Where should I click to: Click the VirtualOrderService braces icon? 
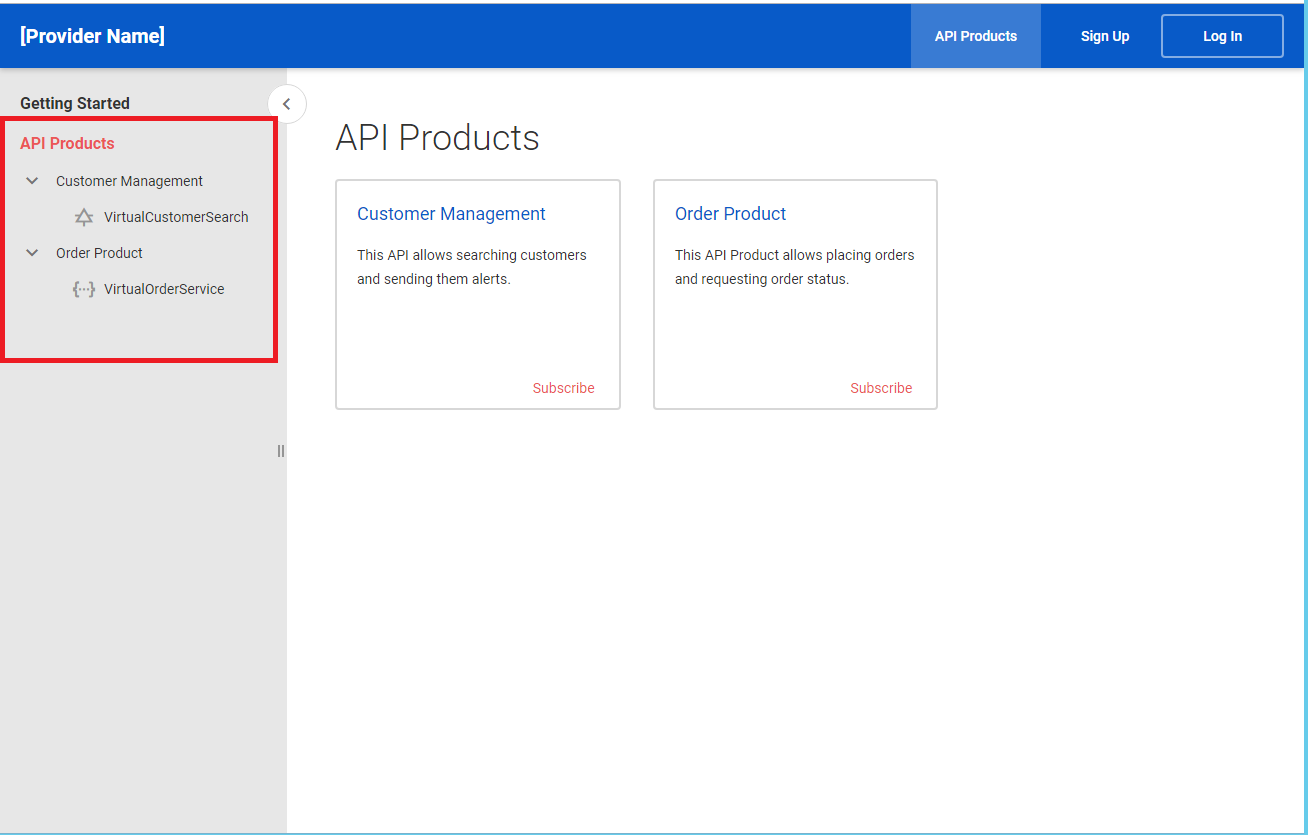(x=84, y=289)
